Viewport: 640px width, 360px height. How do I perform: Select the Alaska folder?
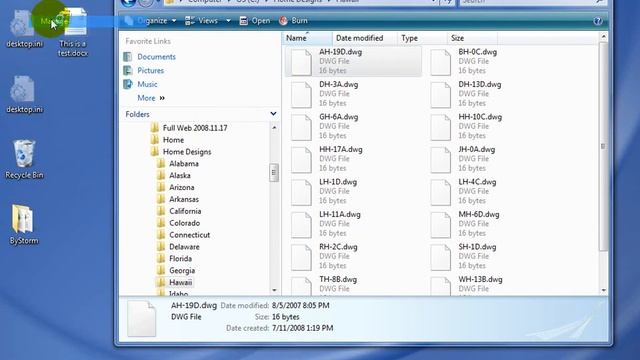(180, 175)
